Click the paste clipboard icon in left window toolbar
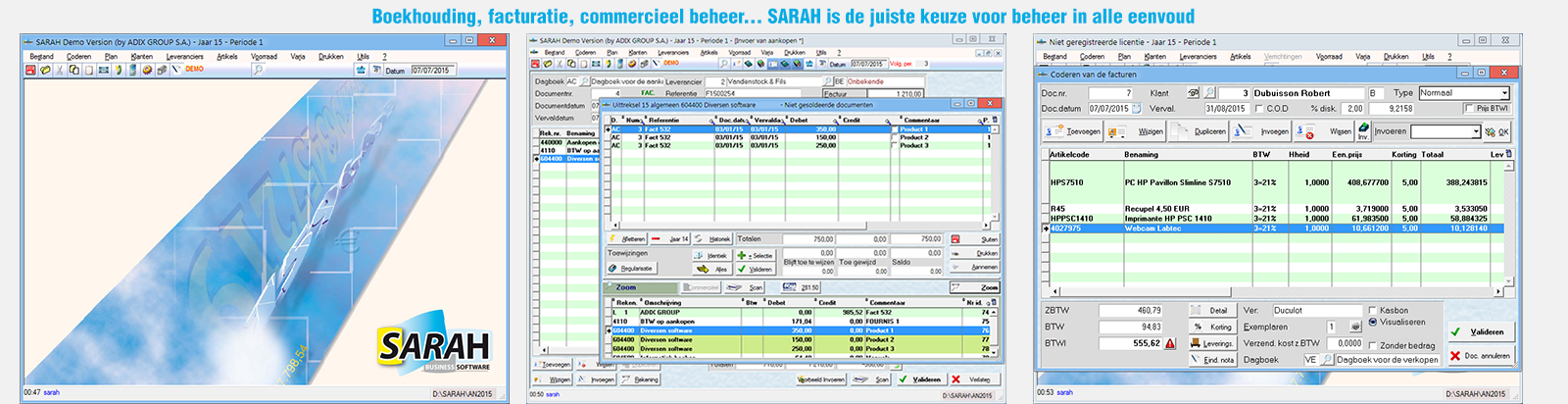 (89, 70)
